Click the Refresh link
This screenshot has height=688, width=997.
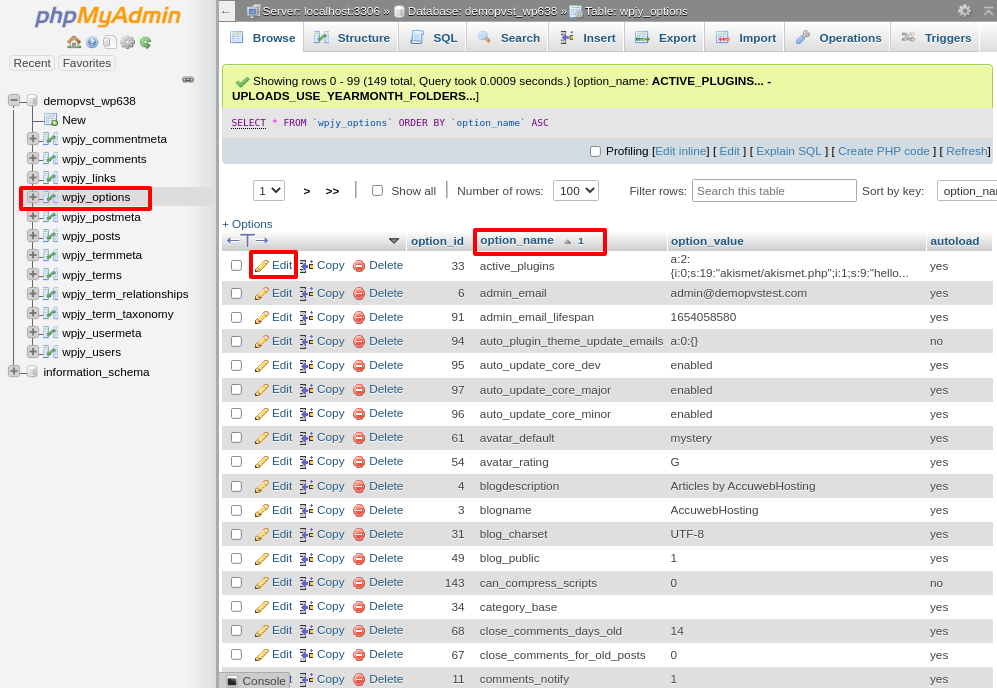[967, 151]
